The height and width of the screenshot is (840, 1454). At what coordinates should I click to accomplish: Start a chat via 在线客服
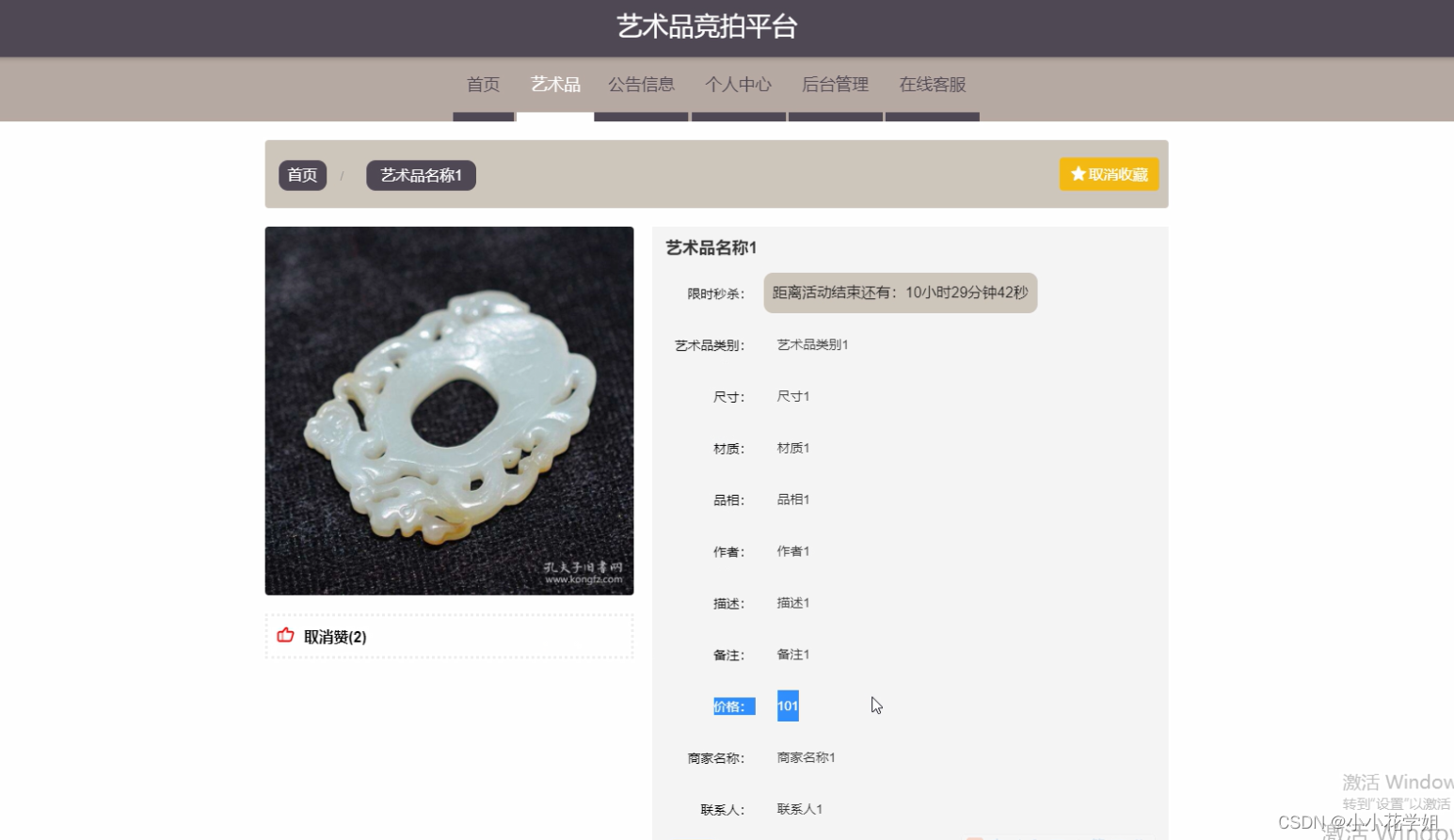(932, 84)
